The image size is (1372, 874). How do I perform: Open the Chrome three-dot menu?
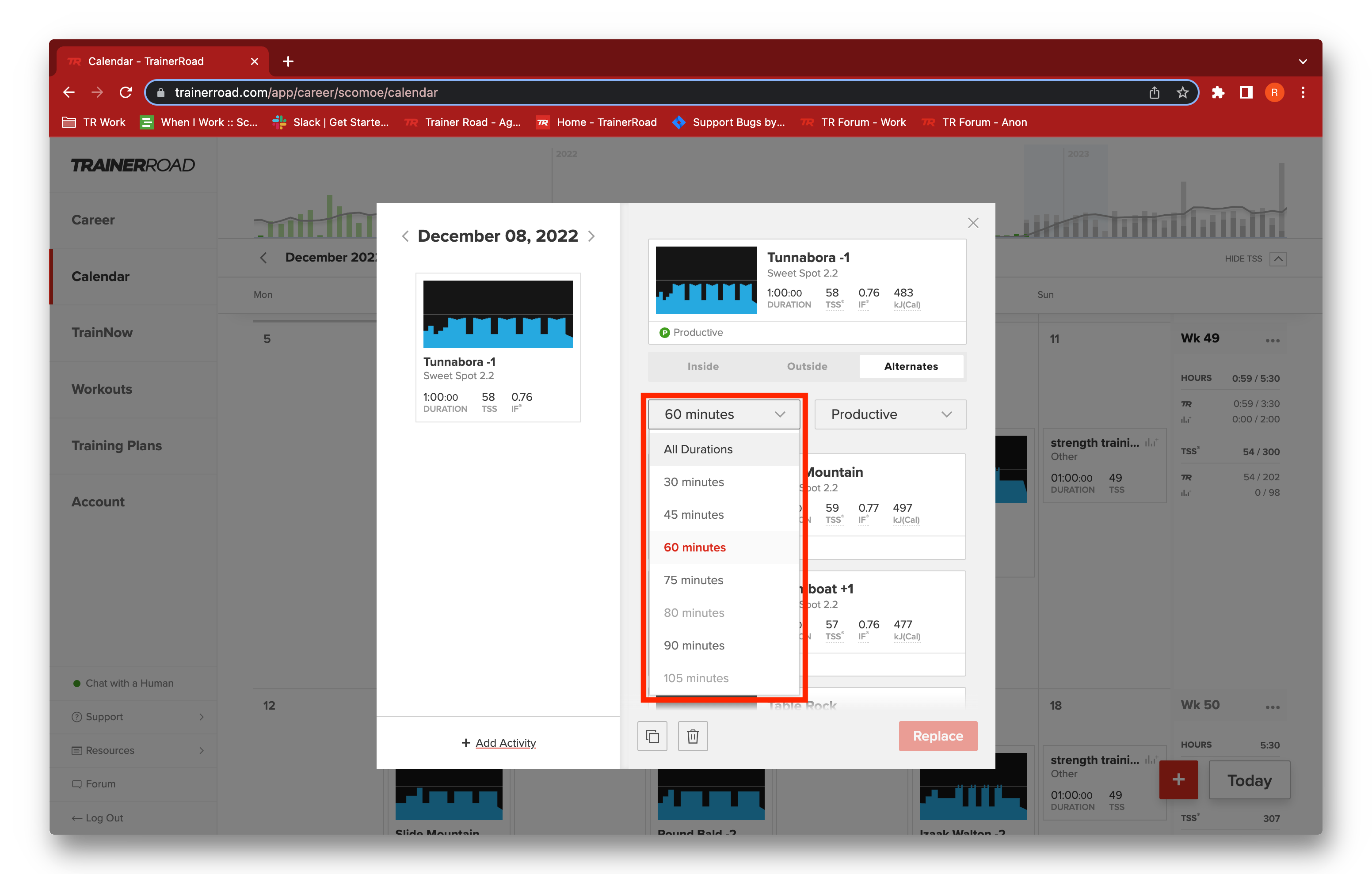pos(1303,92)
